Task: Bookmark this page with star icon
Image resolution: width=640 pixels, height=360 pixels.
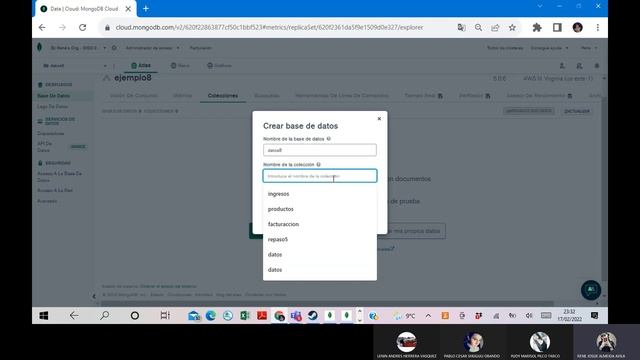Action: pyautogui.click(x=512, y=28)
